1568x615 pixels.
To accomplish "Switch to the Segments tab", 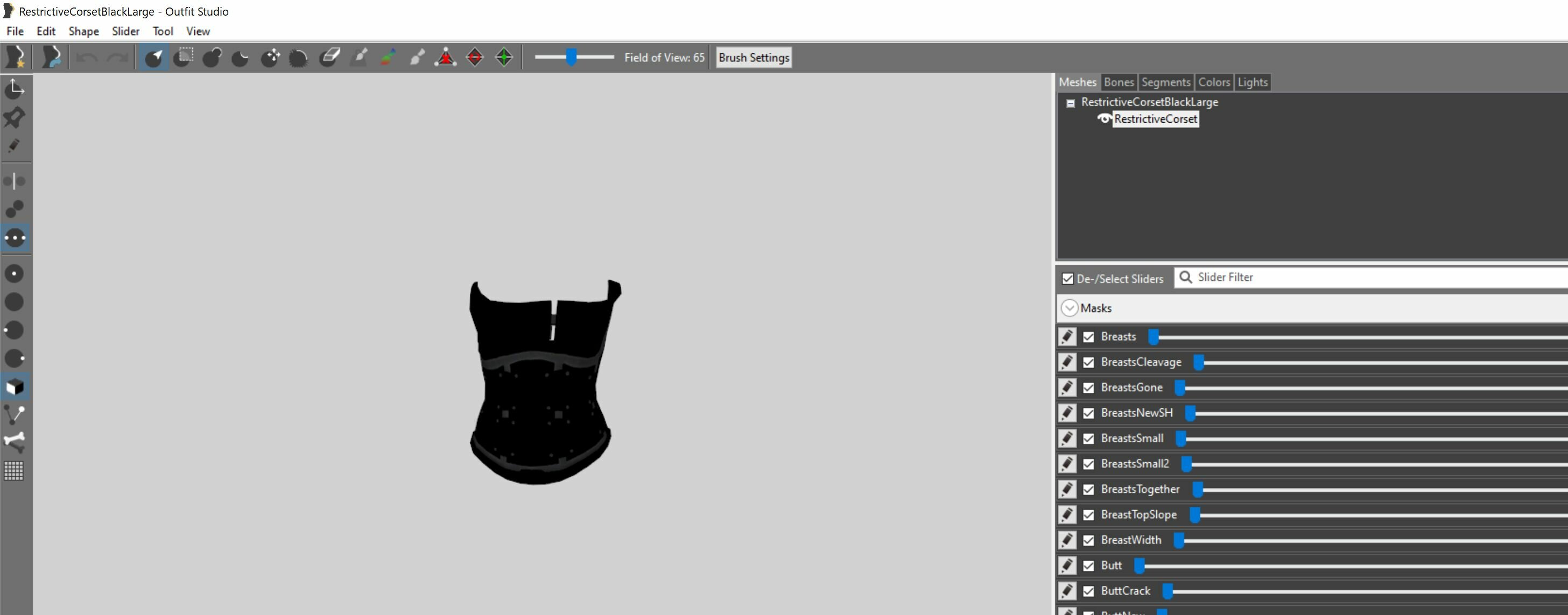I will 1166,82.
